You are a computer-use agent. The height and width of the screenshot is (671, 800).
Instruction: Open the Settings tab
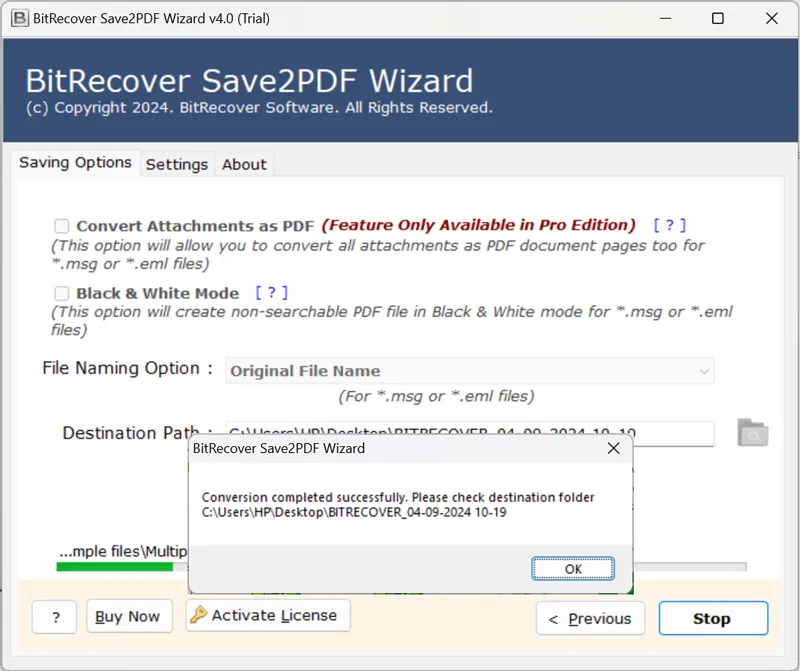point(177,164)
